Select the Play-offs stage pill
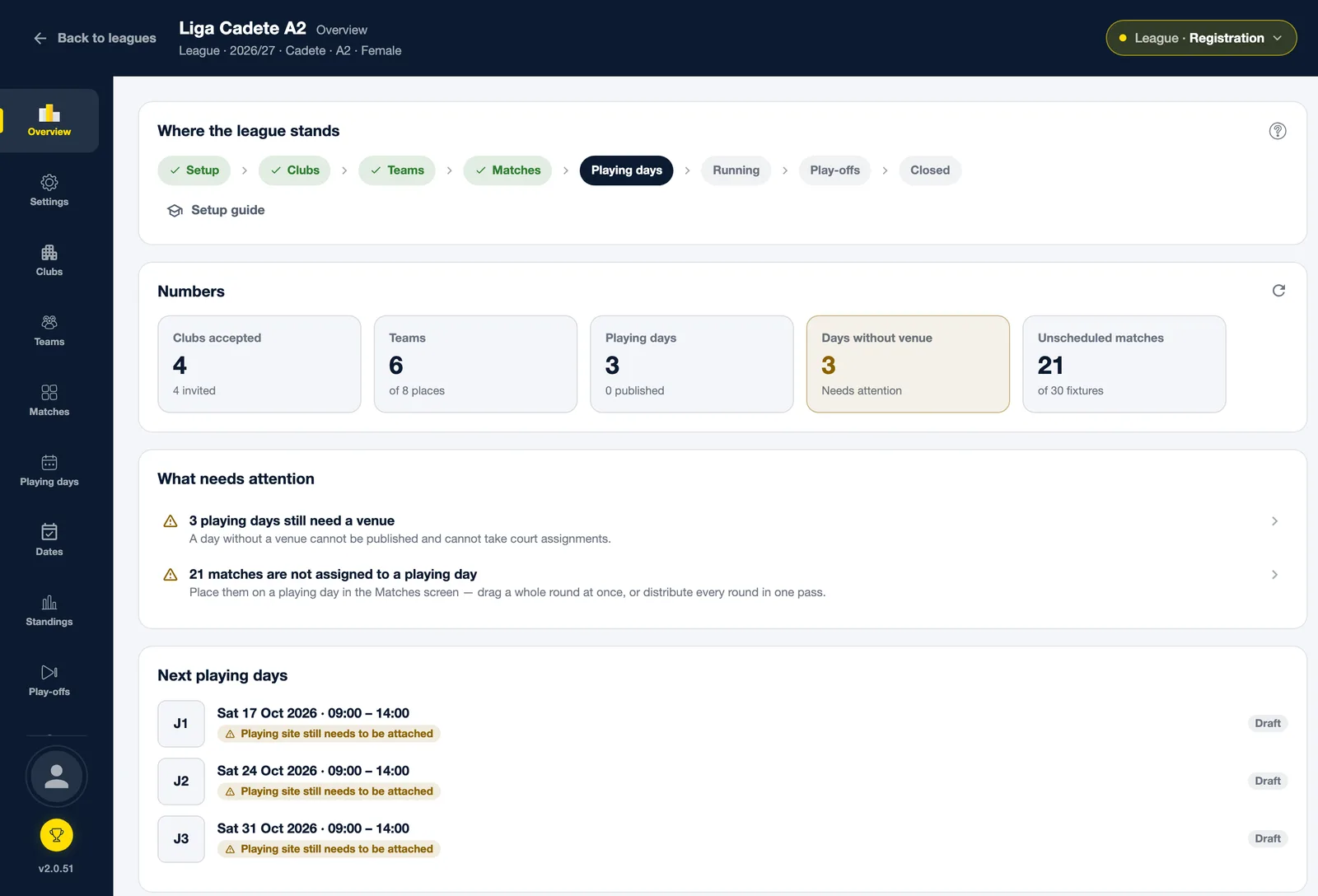Screen dimensions: 1318x896 pos(834,170)
